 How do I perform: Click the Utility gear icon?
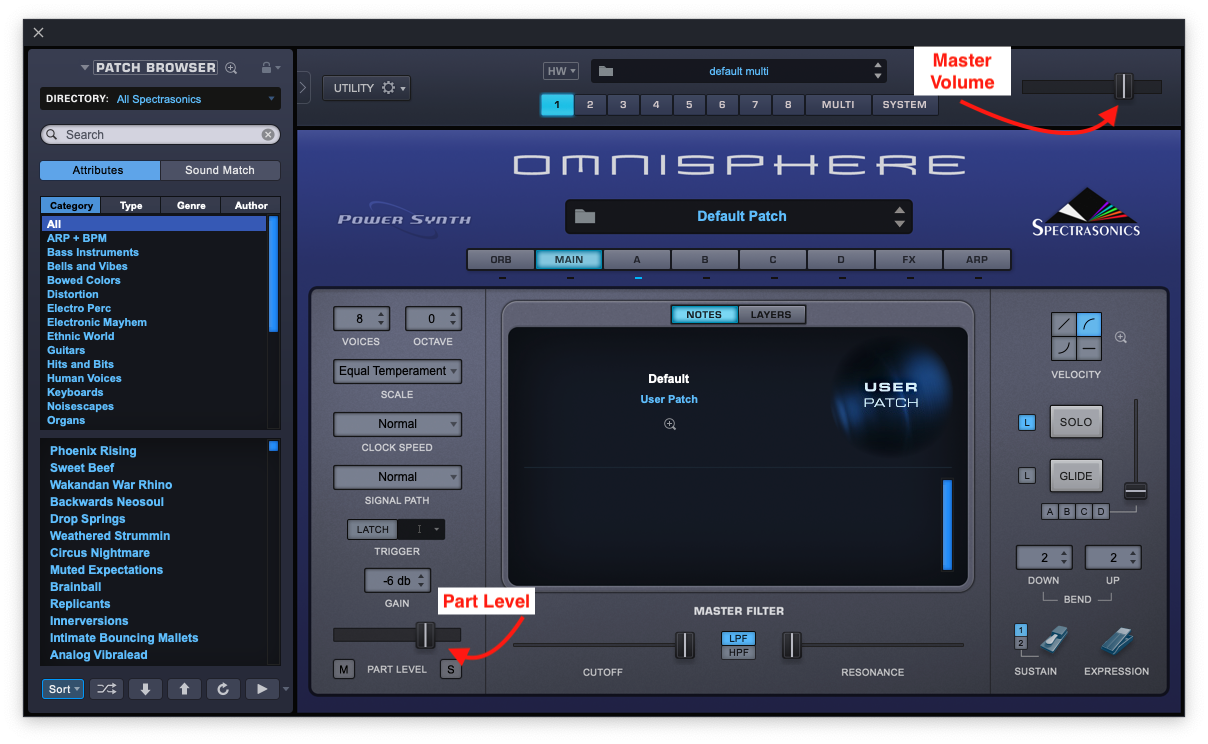(x=389, y=88)
